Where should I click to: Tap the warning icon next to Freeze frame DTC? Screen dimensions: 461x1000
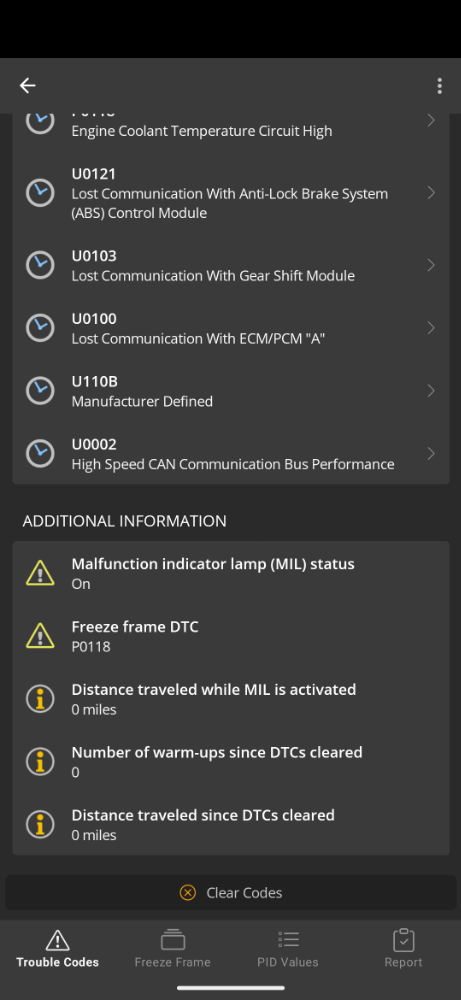click(40, 636)
